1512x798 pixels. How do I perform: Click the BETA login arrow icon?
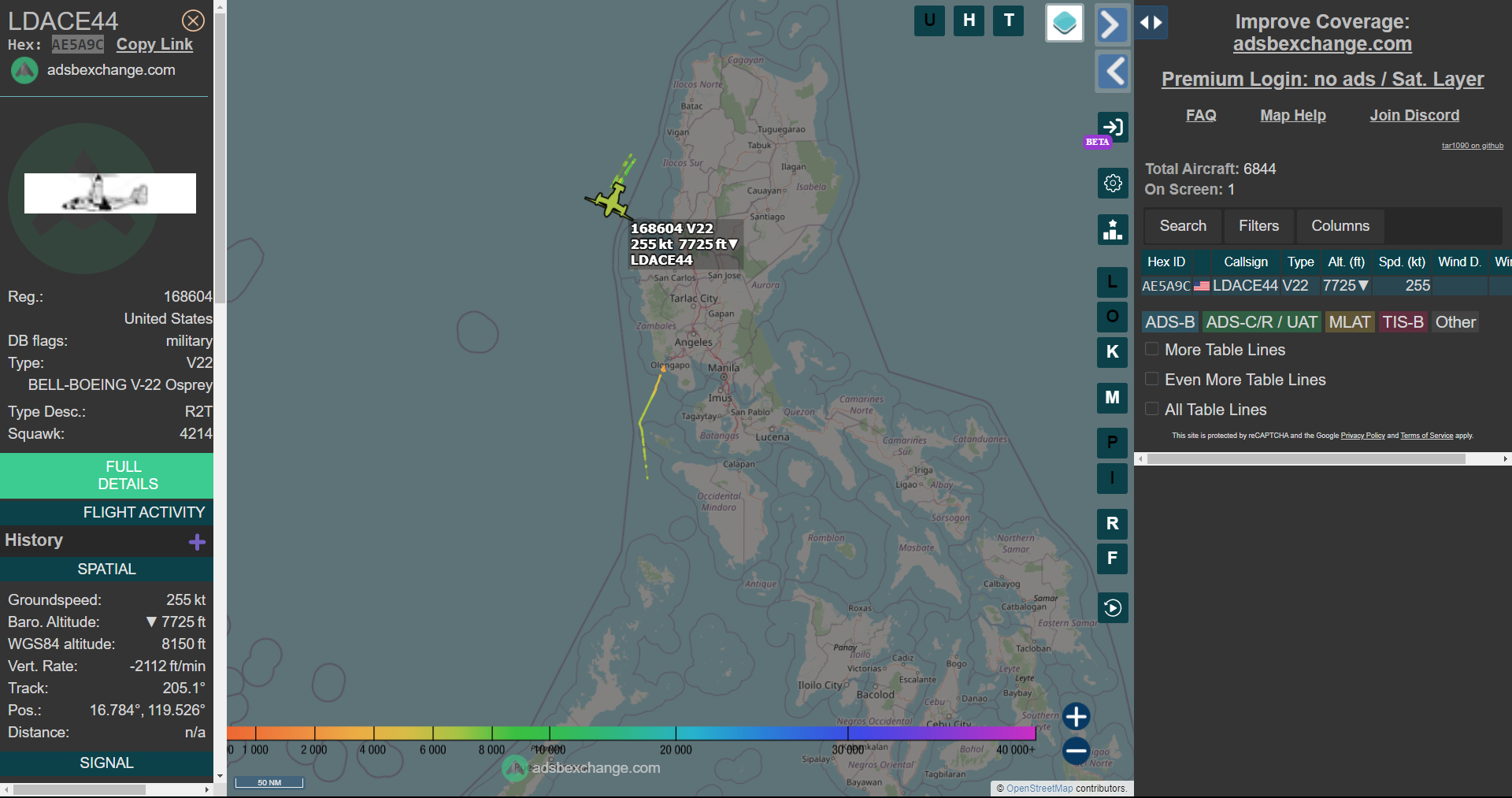(1113, 127)
